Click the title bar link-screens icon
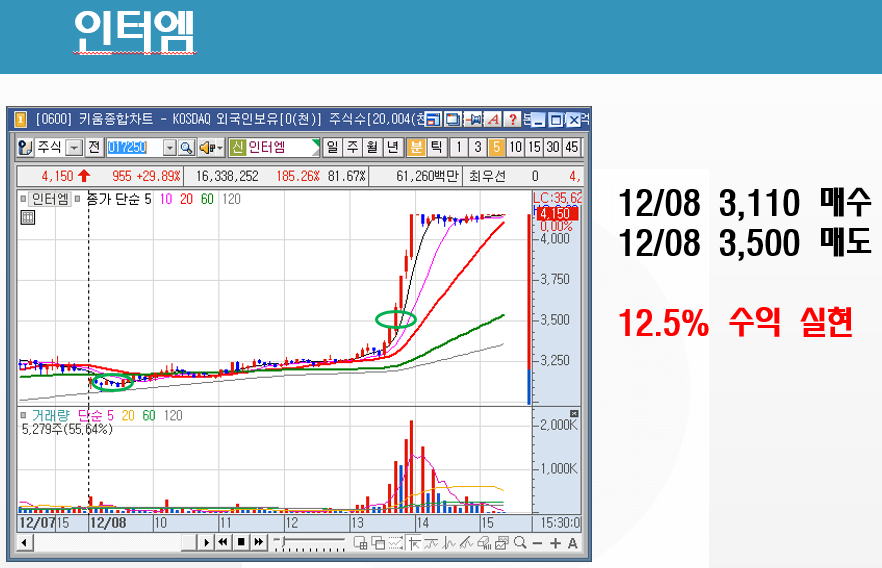882x568 pixels. click(474, 119)
